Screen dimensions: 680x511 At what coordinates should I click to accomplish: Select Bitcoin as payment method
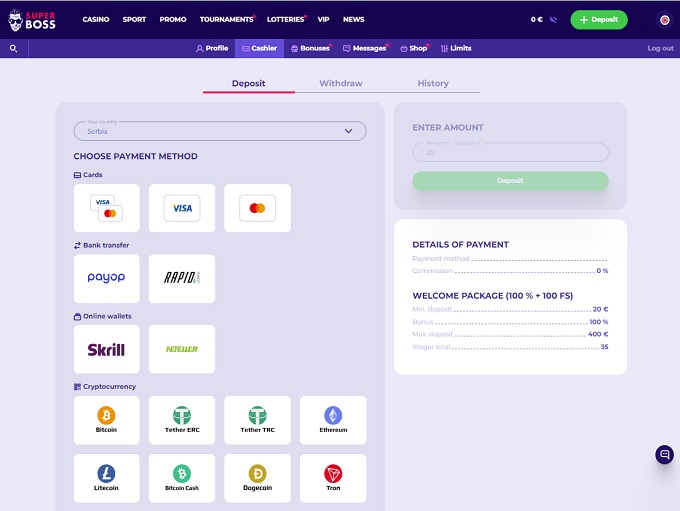click(x=106, y=420)
